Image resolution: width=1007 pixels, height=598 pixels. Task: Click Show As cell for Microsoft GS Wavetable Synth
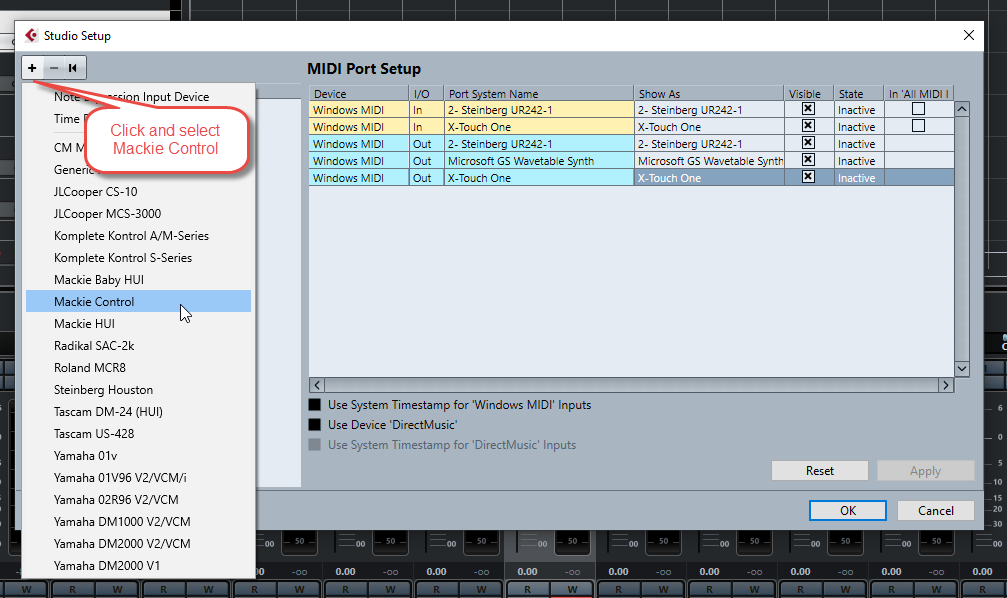[709, 161]
